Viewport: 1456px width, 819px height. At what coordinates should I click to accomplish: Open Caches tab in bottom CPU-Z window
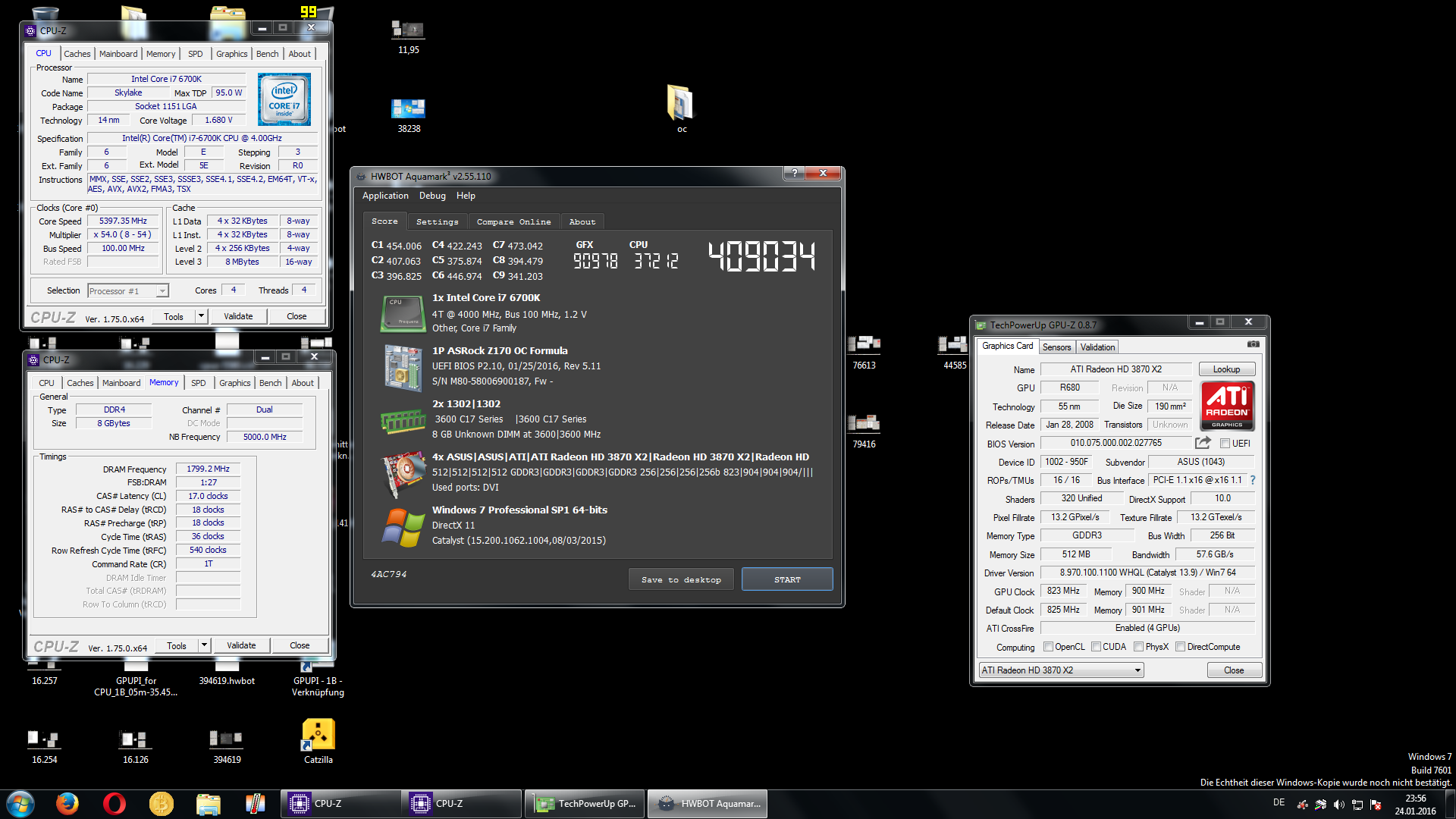point(80,383)
